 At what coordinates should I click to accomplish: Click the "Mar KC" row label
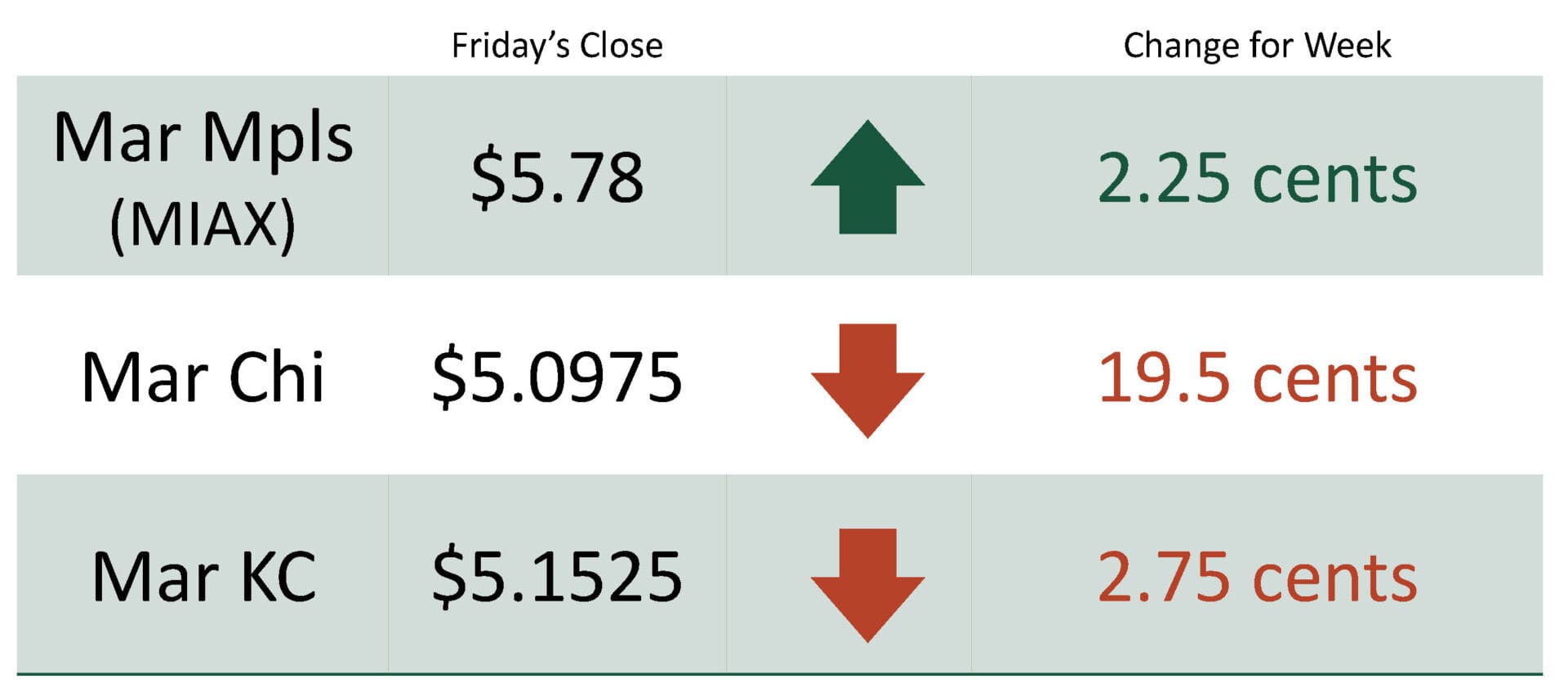tap(203, 578)
